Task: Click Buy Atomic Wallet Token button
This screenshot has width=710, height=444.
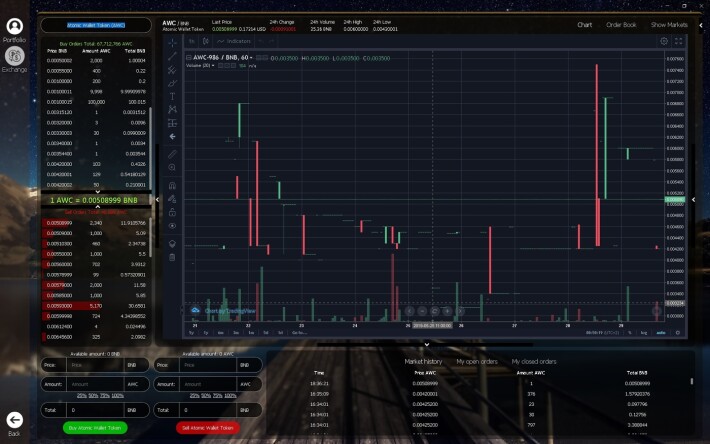Action: click(95, 428)
